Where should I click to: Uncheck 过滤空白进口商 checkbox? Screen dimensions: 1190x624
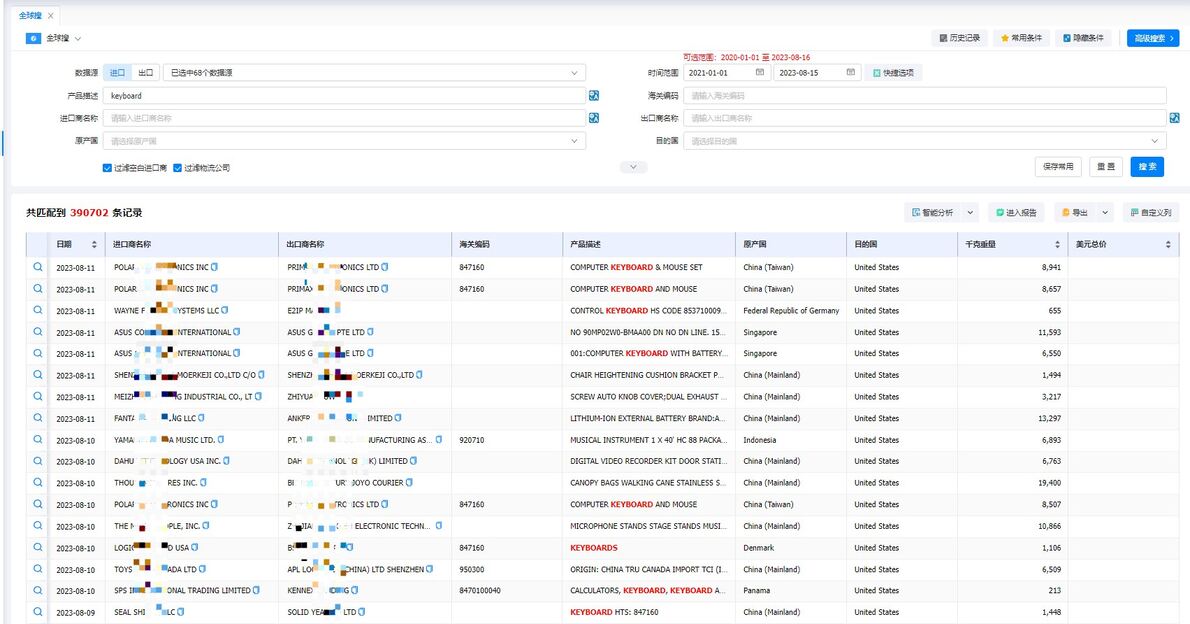point(107,168)
